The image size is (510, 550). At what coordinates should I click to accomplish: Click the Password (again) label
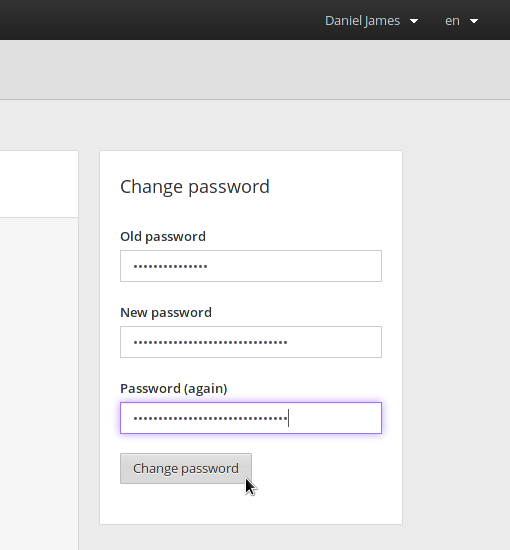(174, 389)
